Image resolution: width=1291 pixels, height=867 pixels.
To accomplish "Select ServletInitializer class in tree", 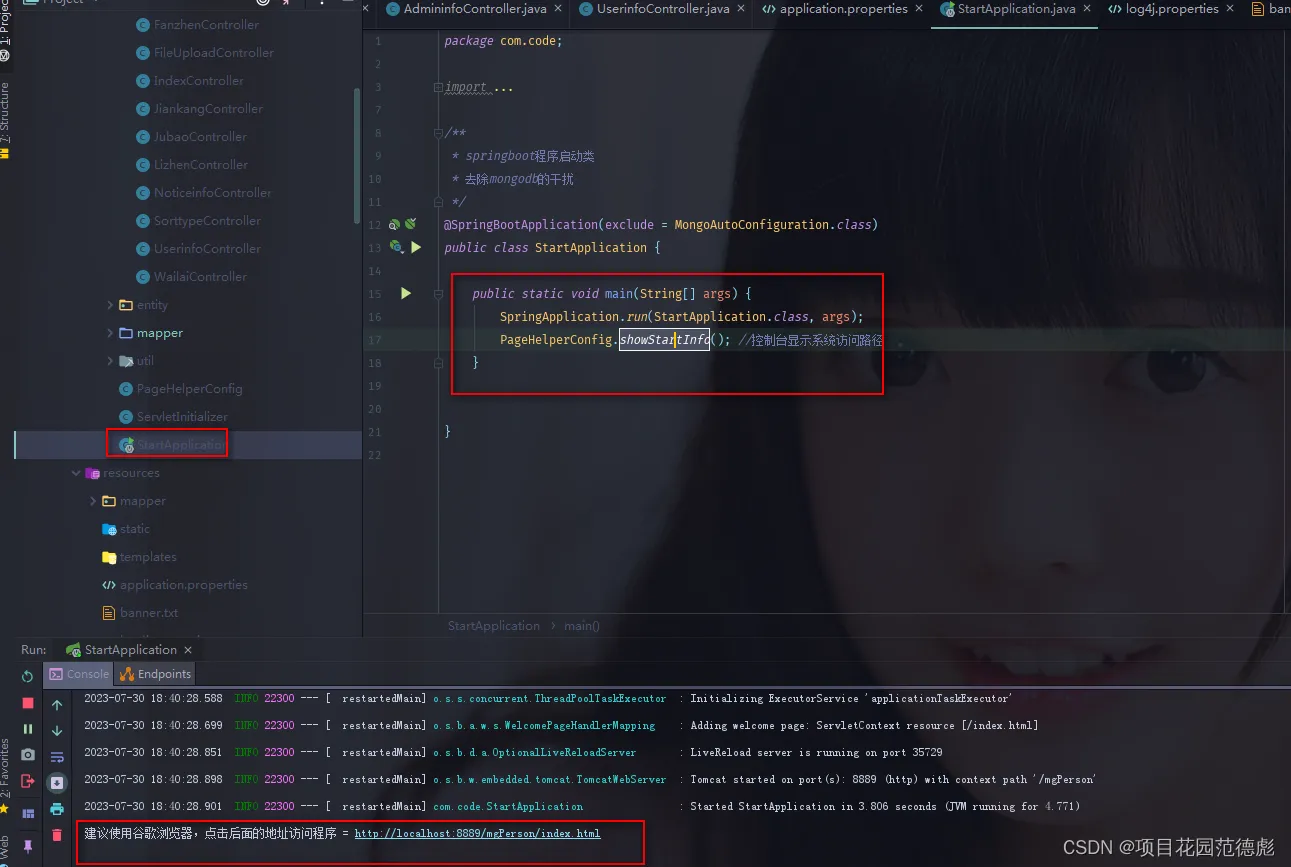I will pyautogui.click(x=174, y=417).
